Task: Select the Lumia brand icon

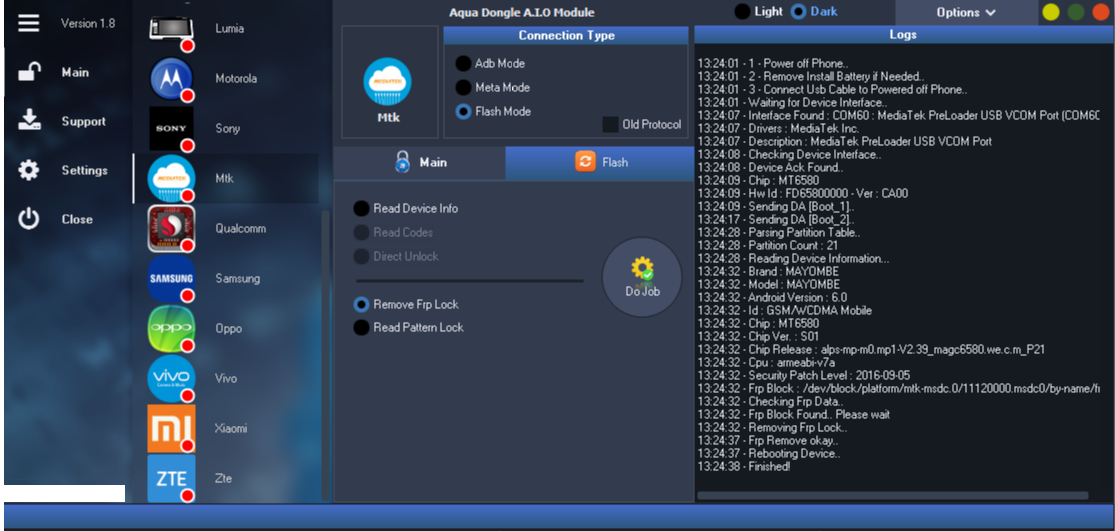Action: coord(171,28)
